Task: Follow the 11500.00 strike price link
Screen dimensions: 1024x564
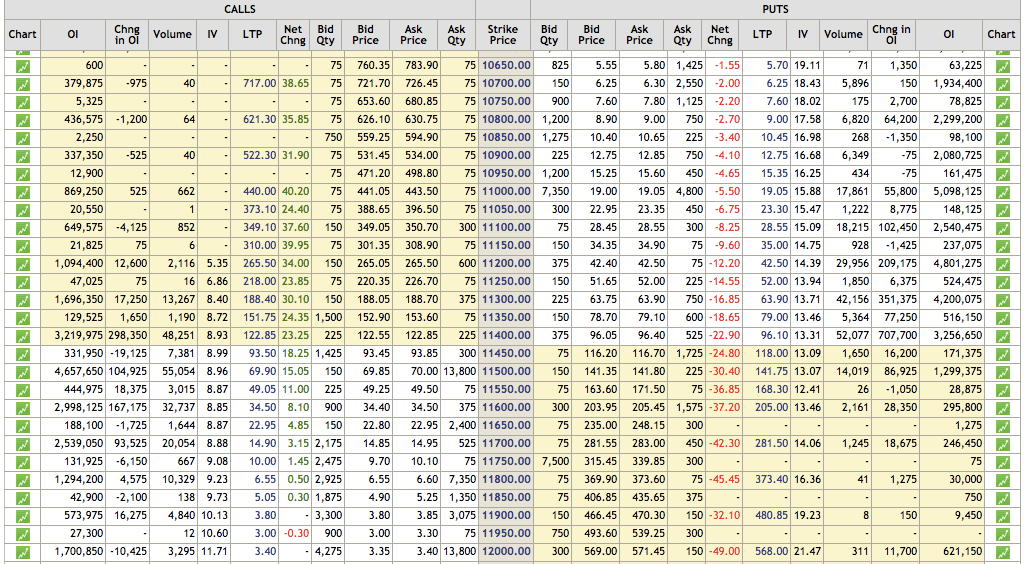Action: [x=506, y=371]
